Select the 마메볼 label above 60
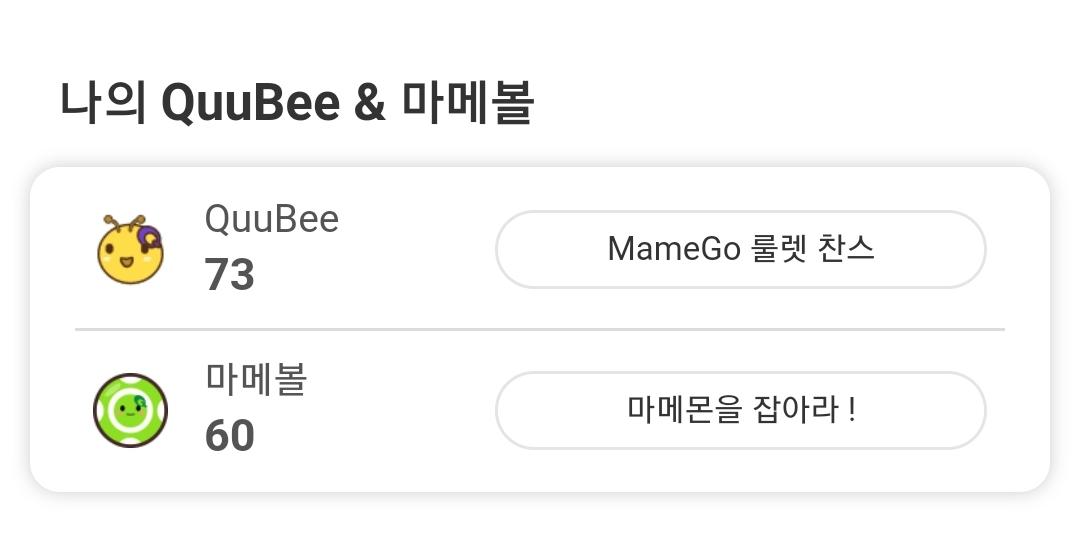This screenshot has width=1080, height=541. click(x=255, y=380)
